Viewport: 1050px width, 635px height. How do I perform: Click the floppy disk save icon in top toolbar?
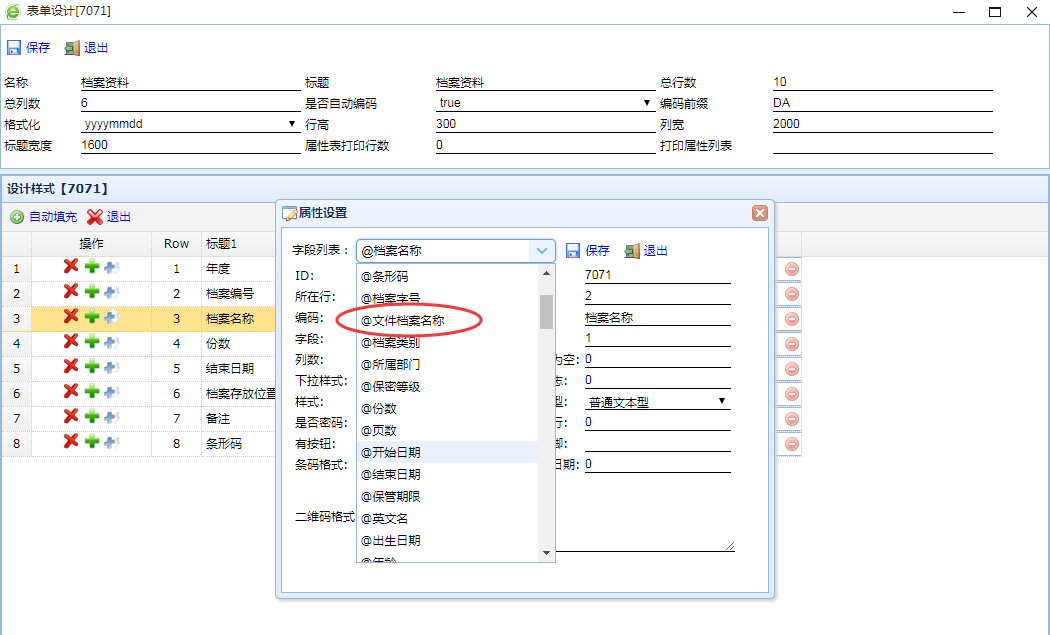coord(14,48)
